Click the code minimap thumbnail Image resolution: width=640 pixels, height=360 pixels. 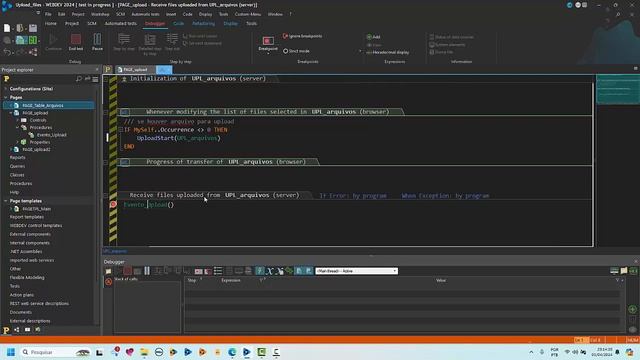click(618, 89)
